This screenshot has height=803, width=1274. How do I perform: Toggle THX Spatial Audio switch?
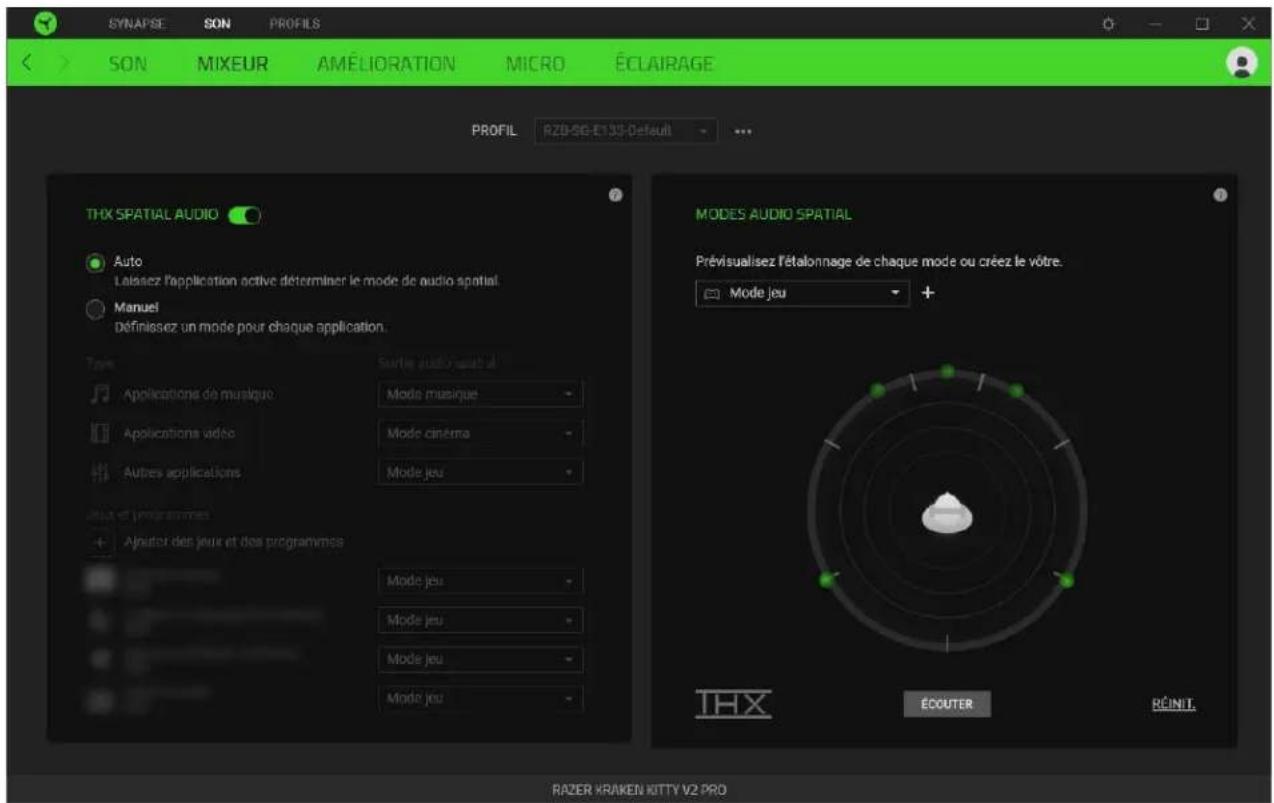coord(245,214)
